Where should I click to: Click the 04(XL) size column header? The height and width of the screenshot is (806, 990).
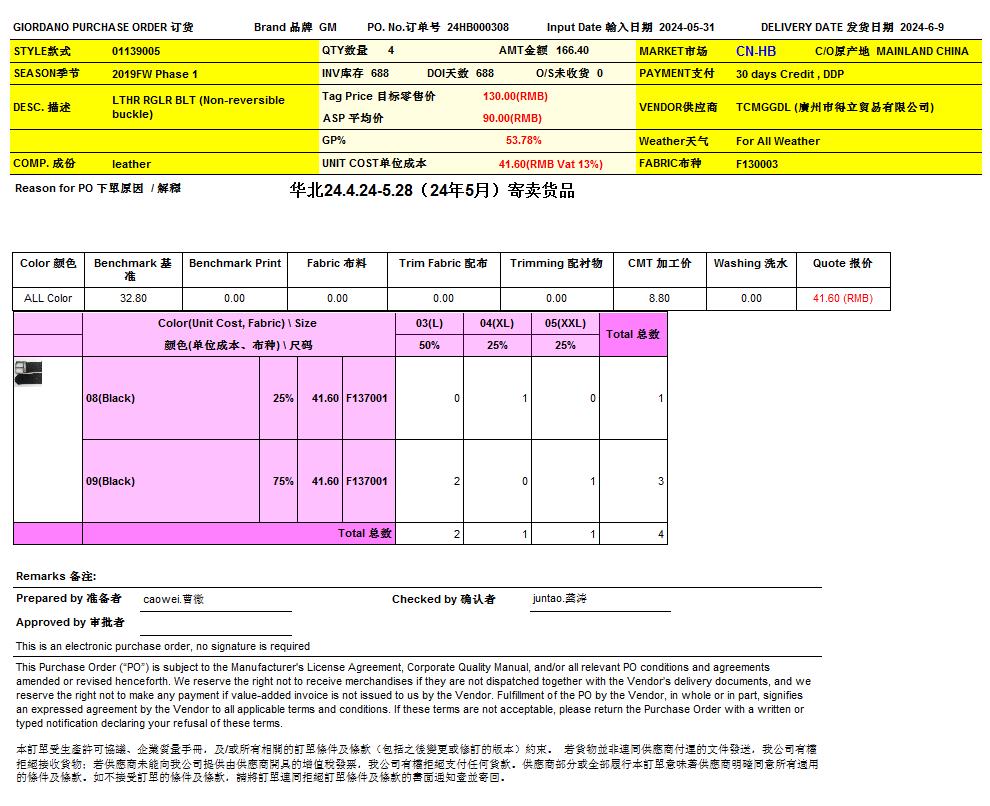click(x=497, y=323)
